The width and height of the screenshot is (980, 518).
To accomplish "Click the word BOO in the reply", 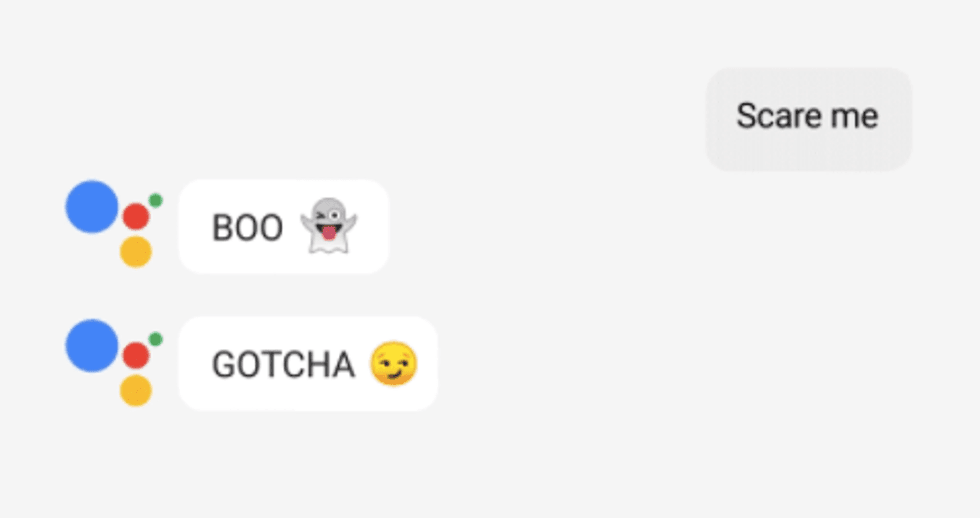I will [x=248, y=227].
